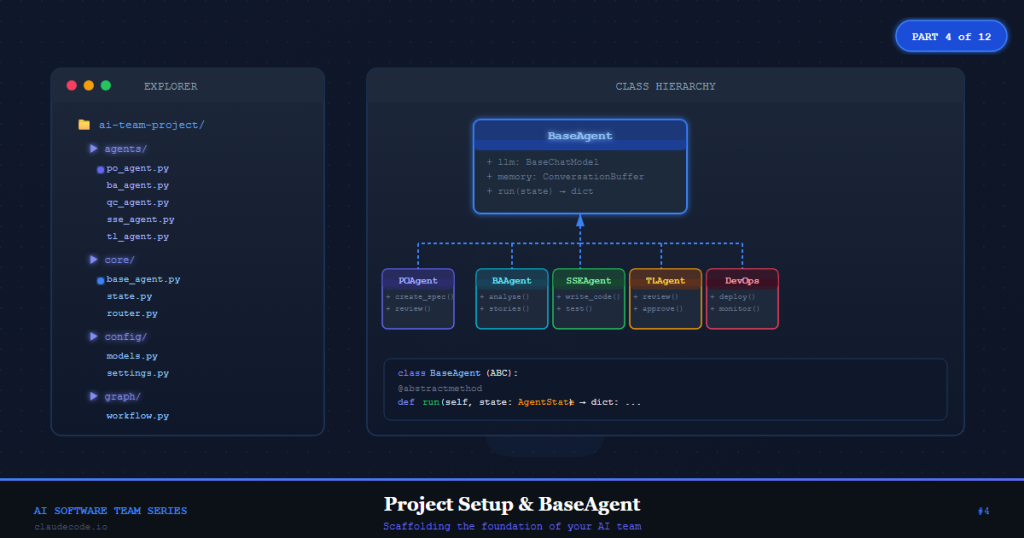Viewport: 1024px width, 538px height.
Task: Select the POAgent class box
Action: tap(418, 299)
